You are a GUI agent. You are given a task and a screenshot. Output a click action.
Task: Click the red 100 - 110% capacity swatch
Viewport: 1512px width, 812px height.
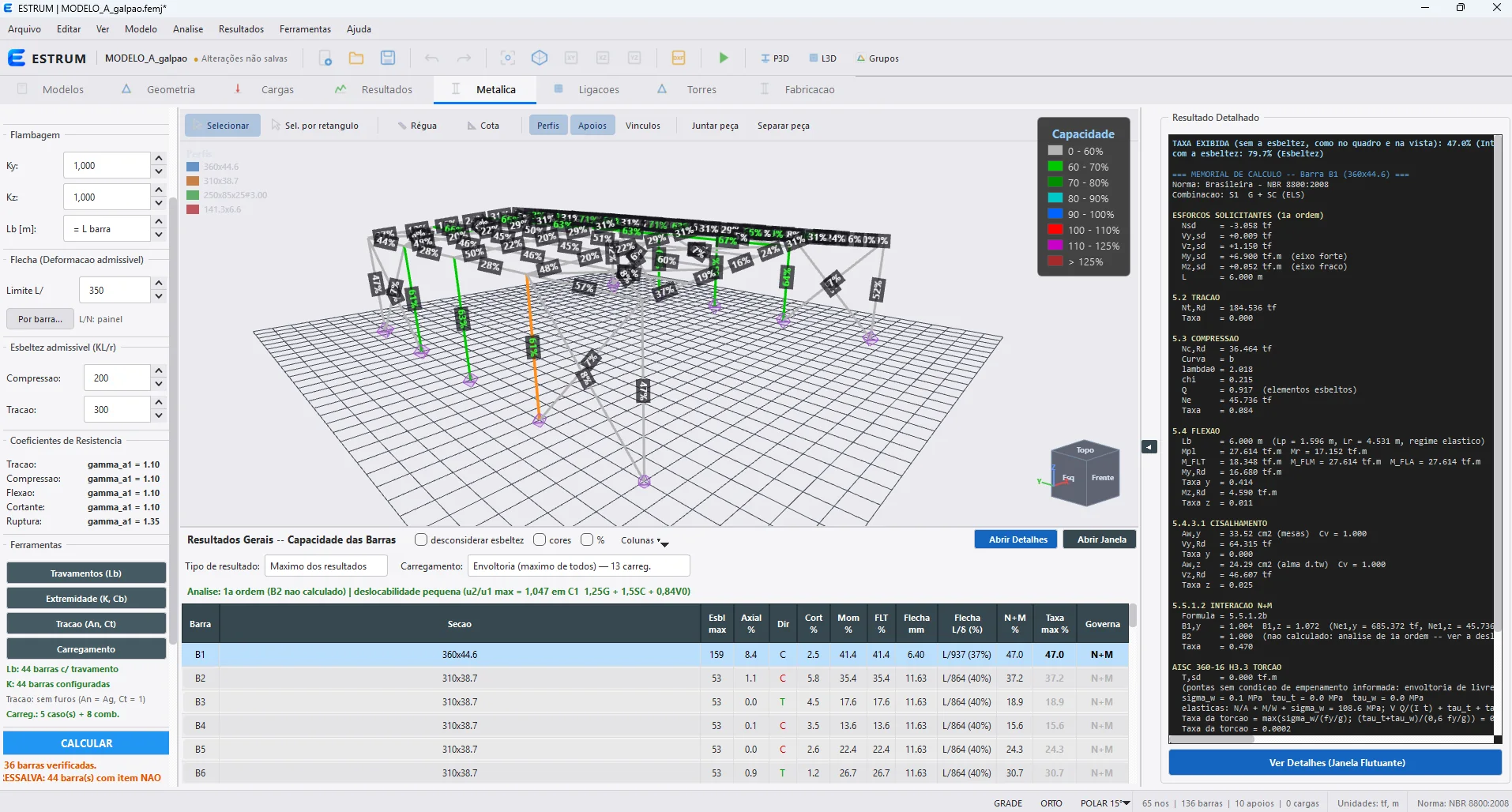[1055, 230]
